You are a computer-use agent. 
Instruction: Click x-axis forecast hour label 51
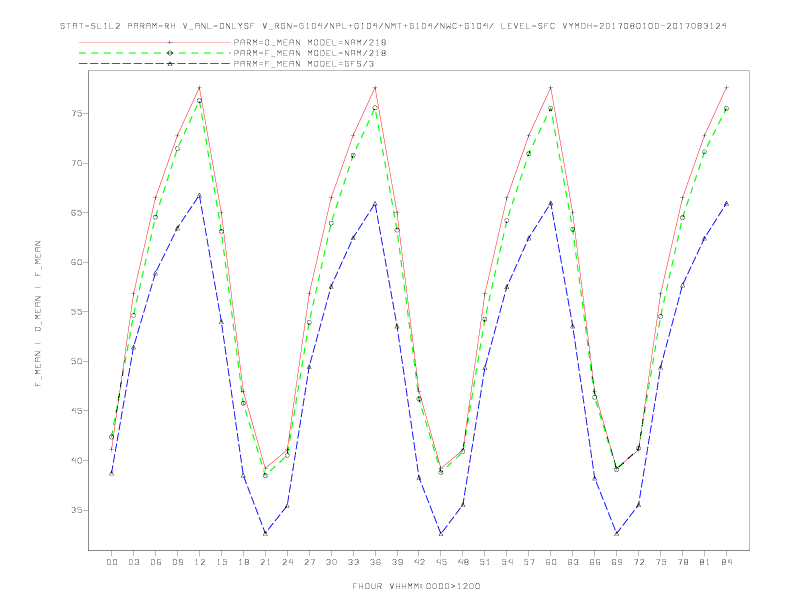coord(485,562)
